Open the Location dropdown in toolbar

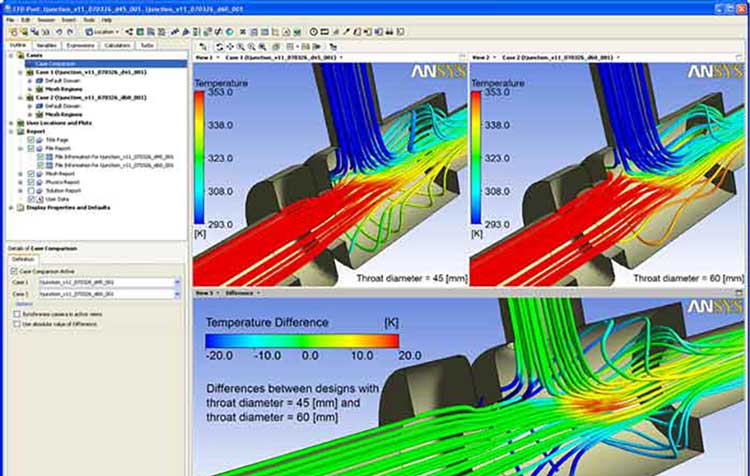click(x=104, y=32)
